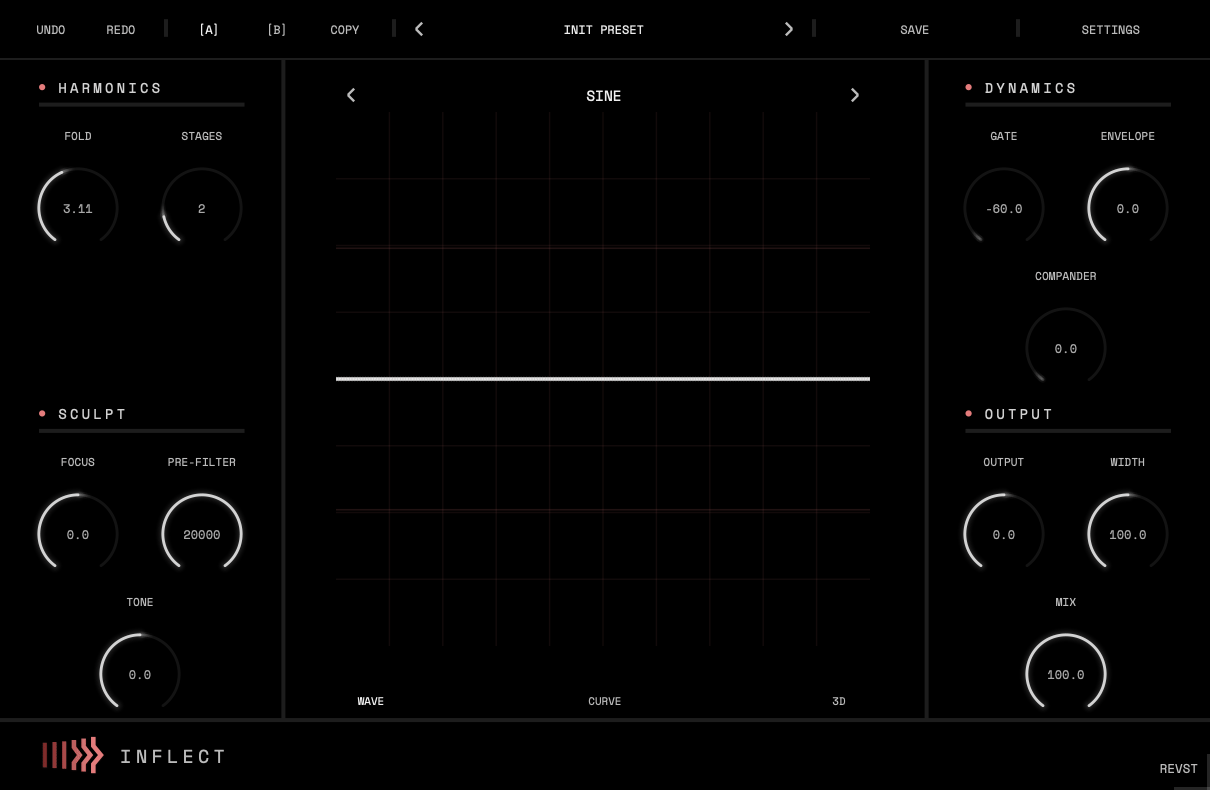The height and width of the screenshot is (790, 1210).
Task: Click the SCULPT section title
Action: coord(93,414)
